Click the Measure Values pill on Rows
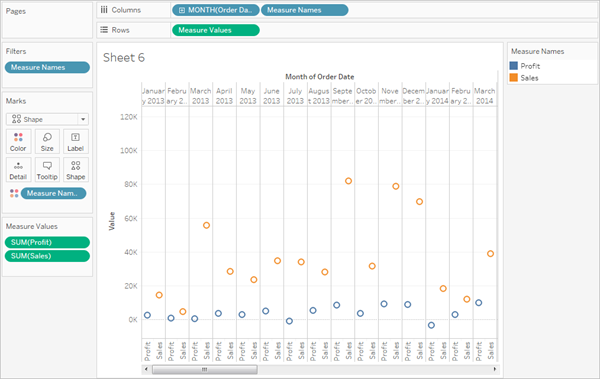 (x=216, y=30)
